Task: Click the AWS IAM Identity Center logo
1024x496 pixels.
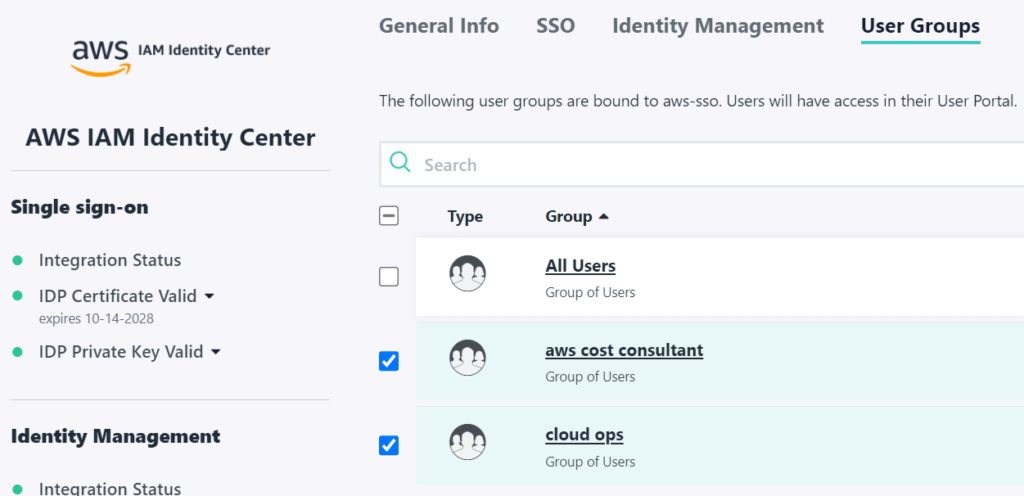Action: (x=170, y=57)
